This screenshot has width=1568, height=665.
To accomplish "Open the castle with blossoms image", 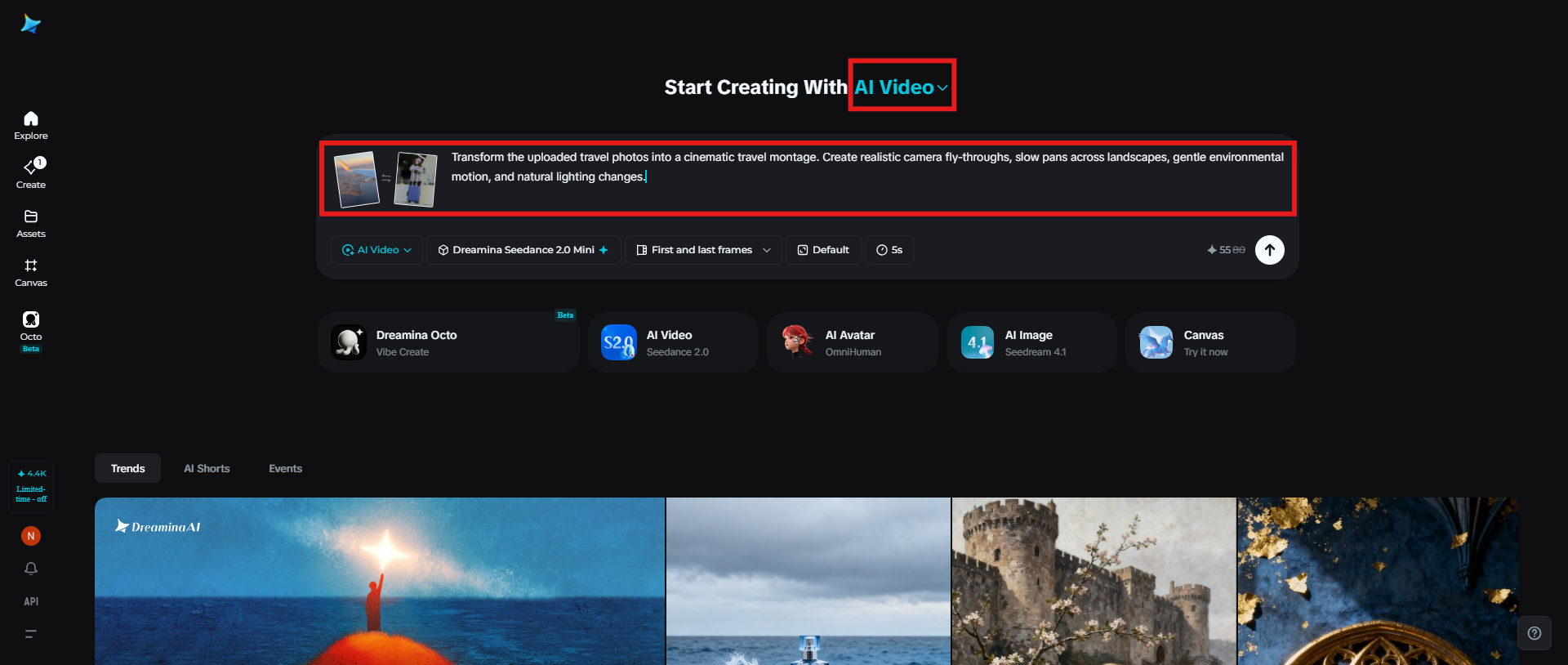I will [1094, 581].
